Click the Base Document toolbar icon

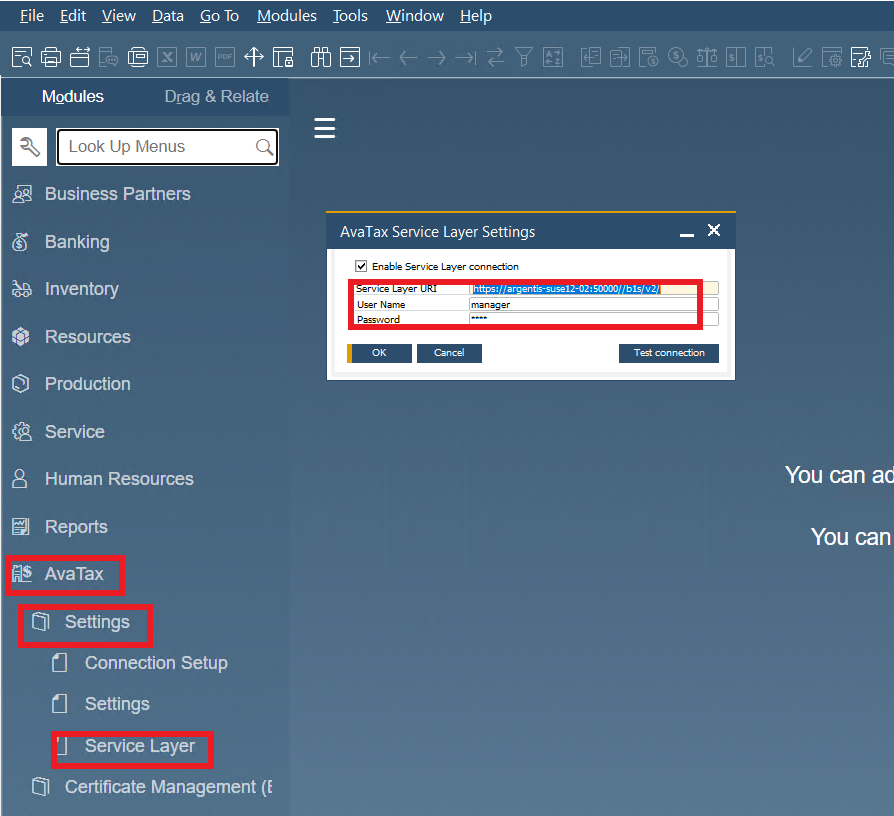[591, 58]
